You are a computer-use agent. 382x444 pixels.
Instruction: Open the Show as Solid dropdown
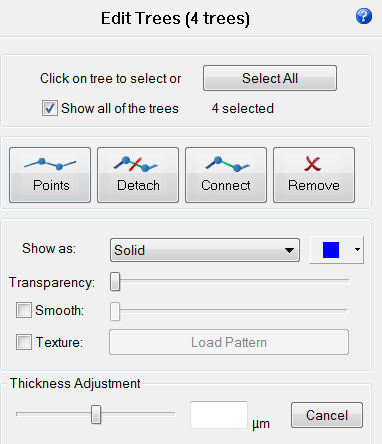(205, 250)
